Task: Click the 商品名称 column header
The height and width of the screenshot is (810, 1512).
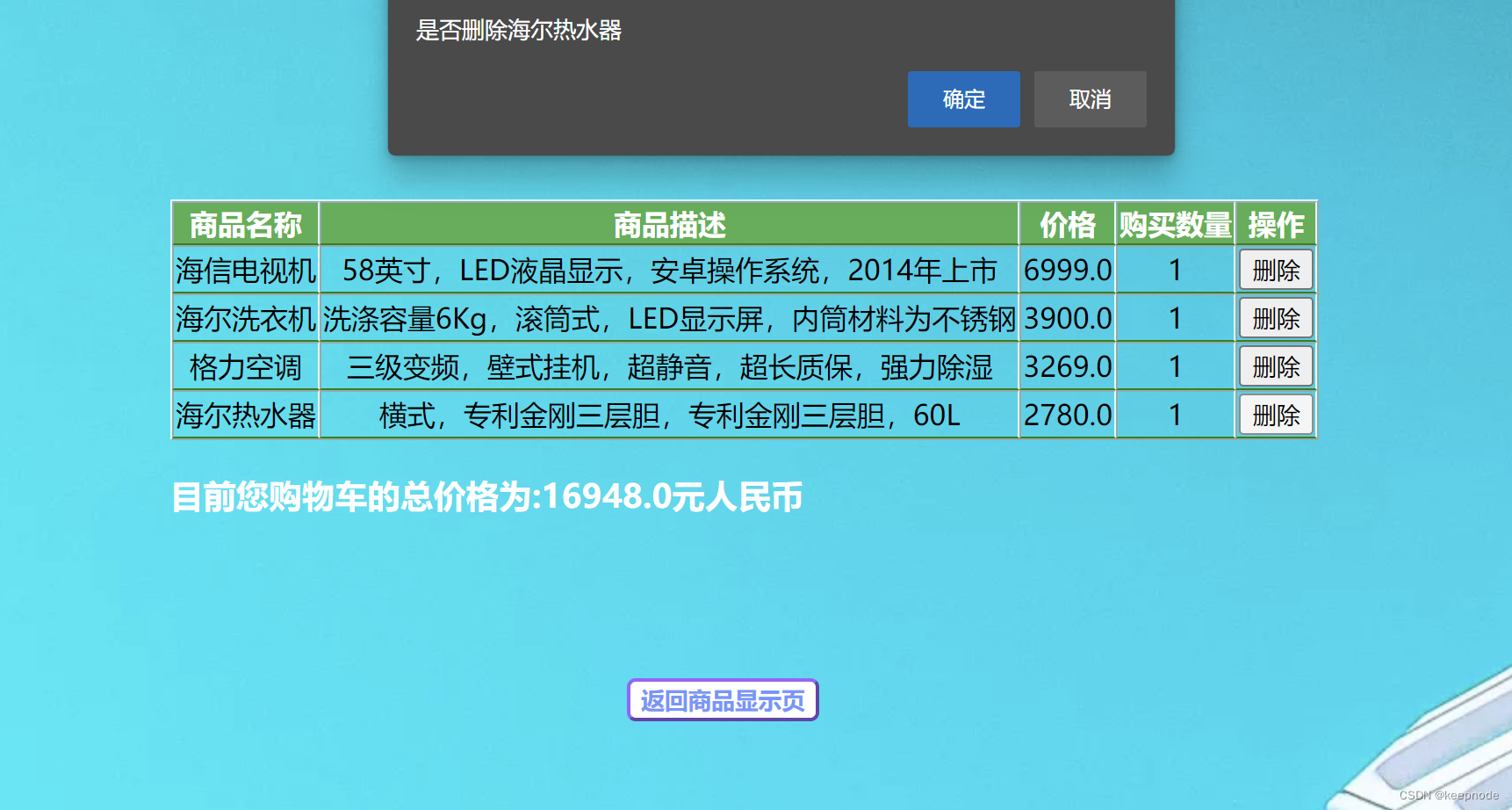Action: pyautogui.click(x=245, y=225)
